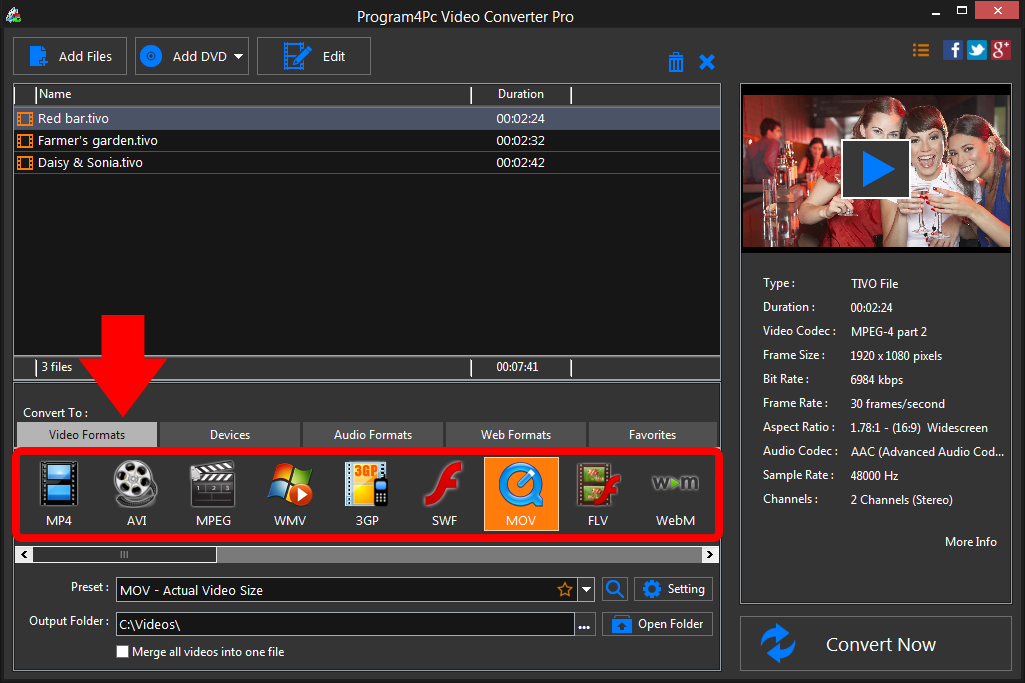1025x683 pixels.
Task: Open the Facebook share icon
Action: pos(952,50)
